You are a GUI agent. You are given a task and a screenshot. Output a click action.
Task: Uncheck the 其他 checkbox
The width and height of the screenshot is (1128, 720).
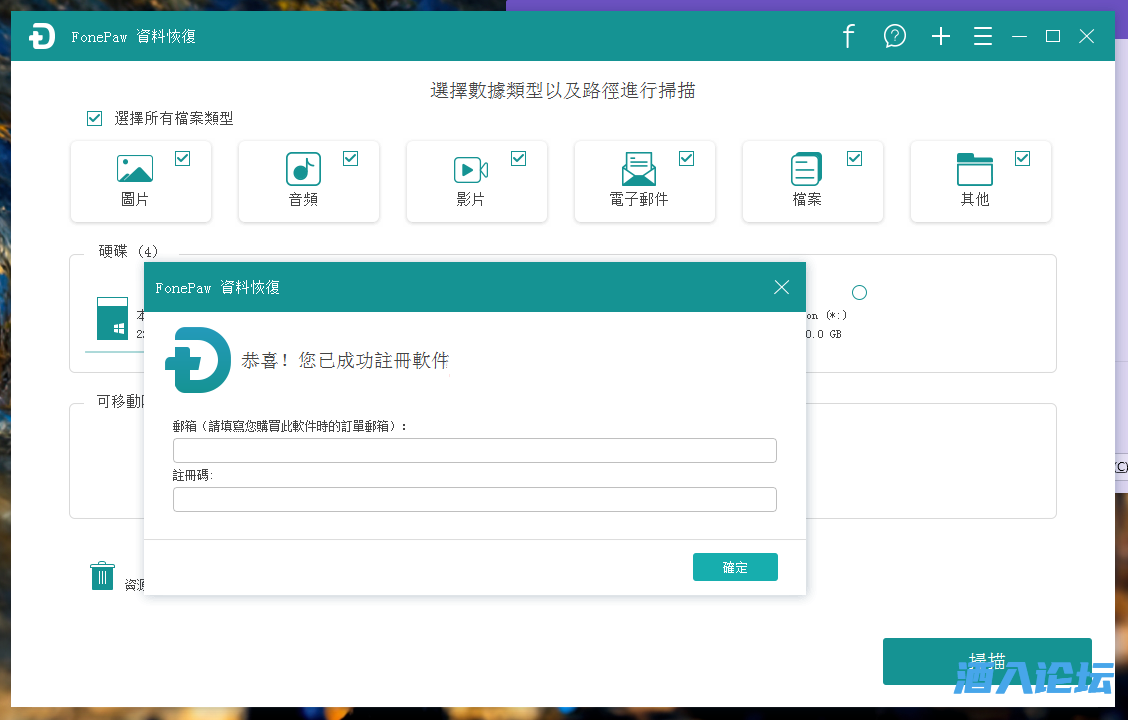click(1022, 158)
